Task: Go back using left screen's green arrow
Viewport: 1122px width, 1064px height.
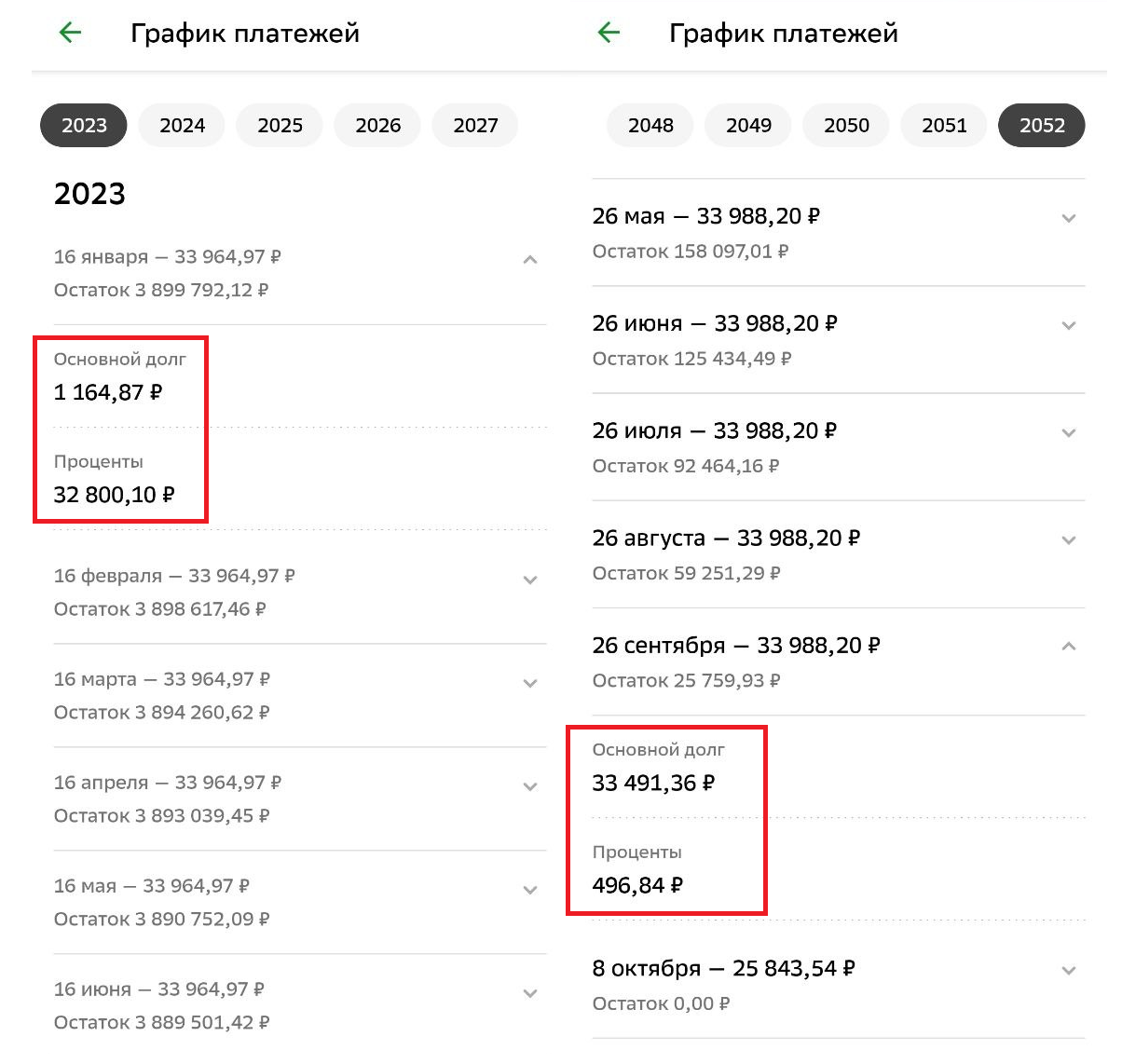Action: coord(70,34)
